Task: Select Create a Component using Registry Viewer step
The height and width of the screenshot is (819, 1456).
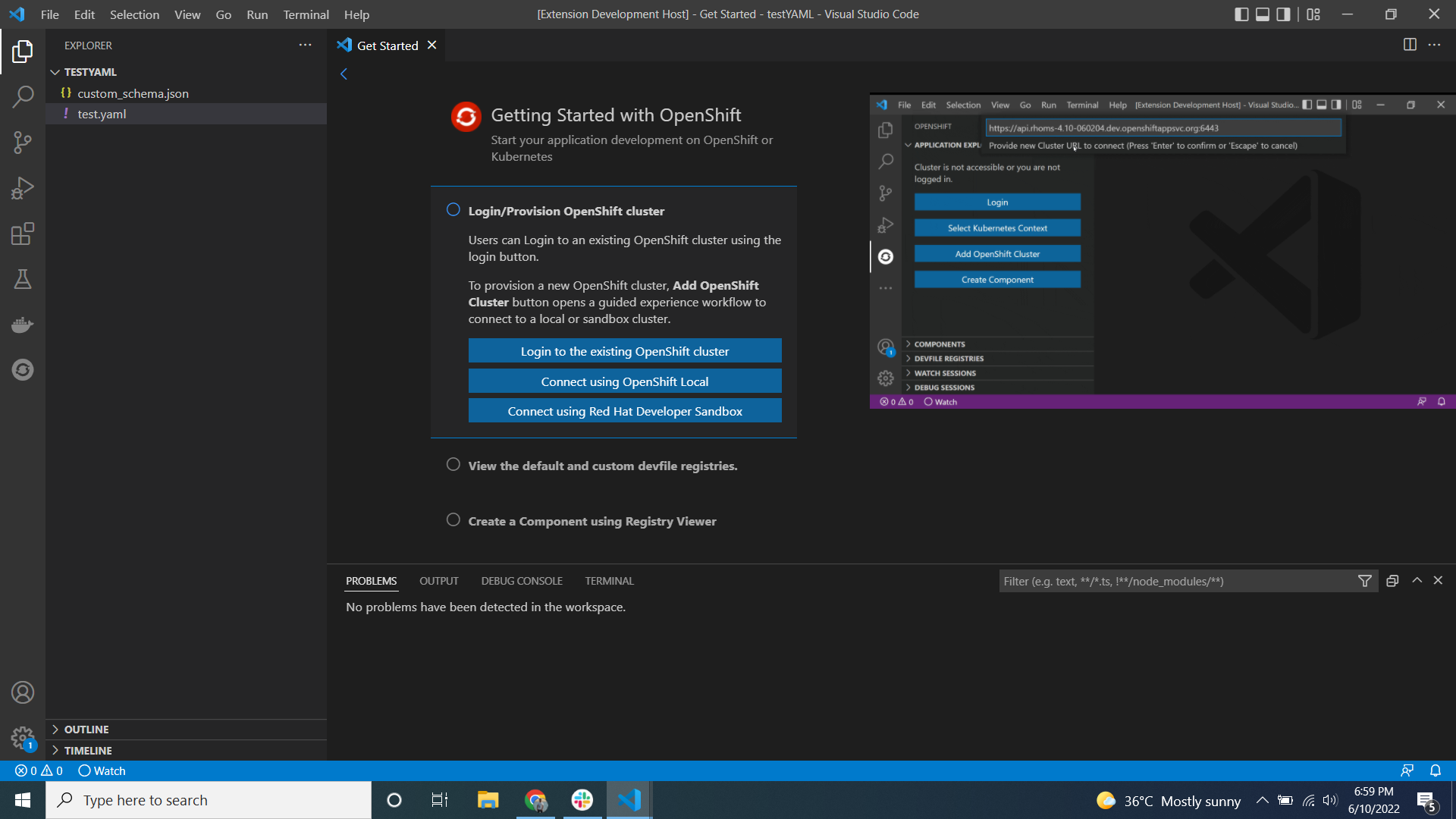Action: pos(591,521)
